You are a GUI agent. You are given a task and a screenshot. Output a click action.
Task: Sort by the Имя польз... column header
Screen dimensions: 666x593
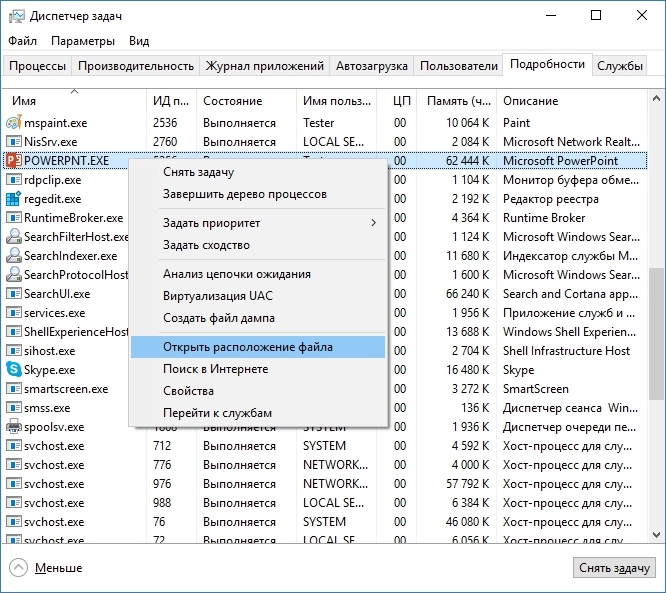click(336, 101)
